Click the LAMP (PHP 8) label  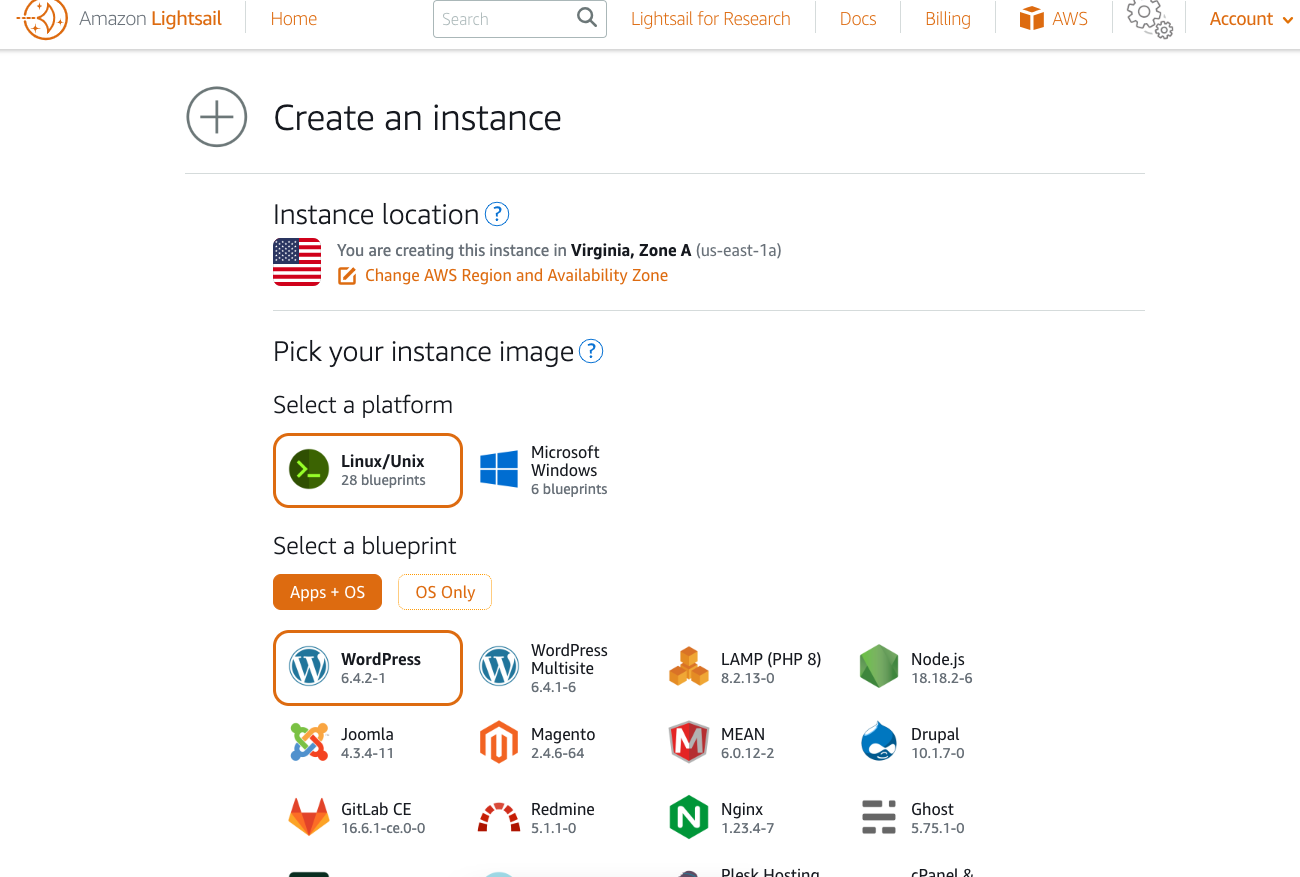tap(771, 659)
